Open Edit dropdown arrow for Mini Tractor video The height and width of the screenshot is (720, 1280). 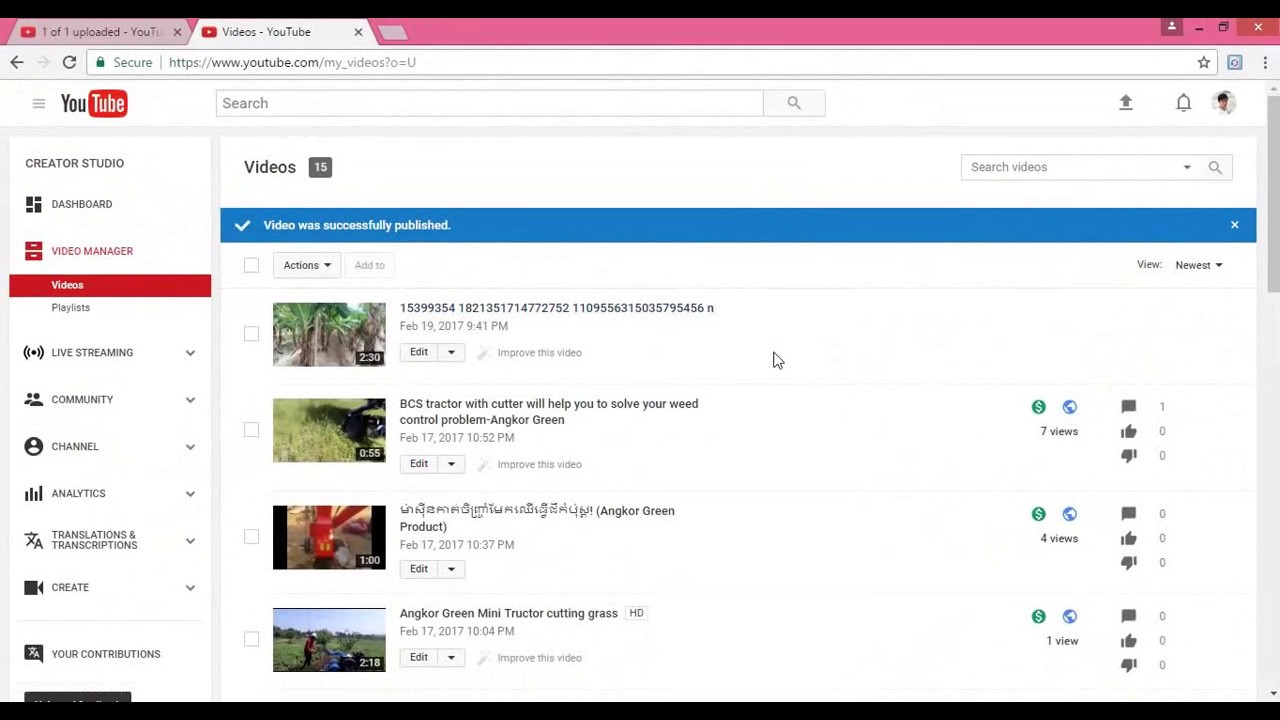tap(451, 657)
